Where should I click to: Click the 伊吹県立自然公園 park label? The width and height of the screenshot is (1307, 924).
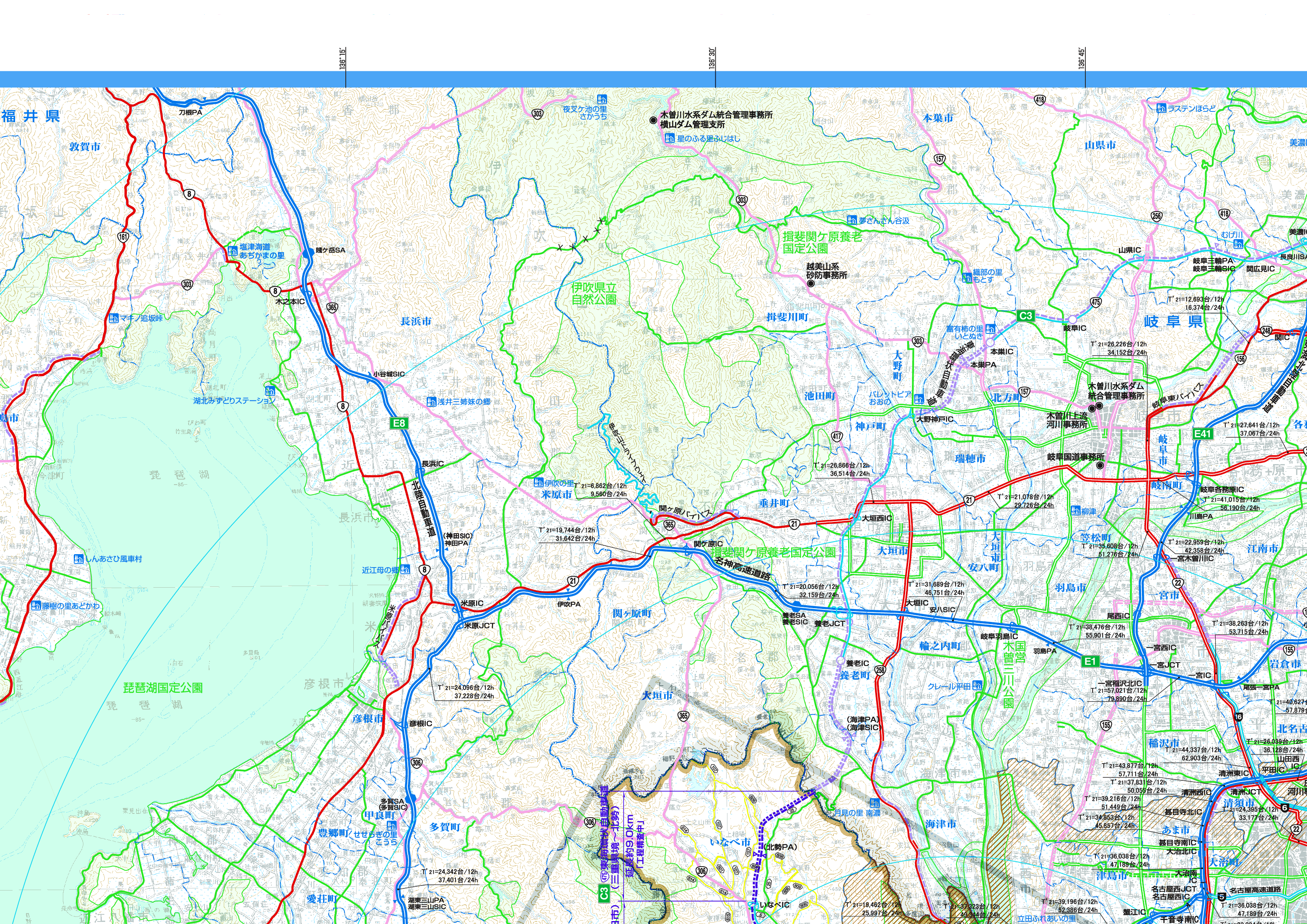[x=594, y=294]
